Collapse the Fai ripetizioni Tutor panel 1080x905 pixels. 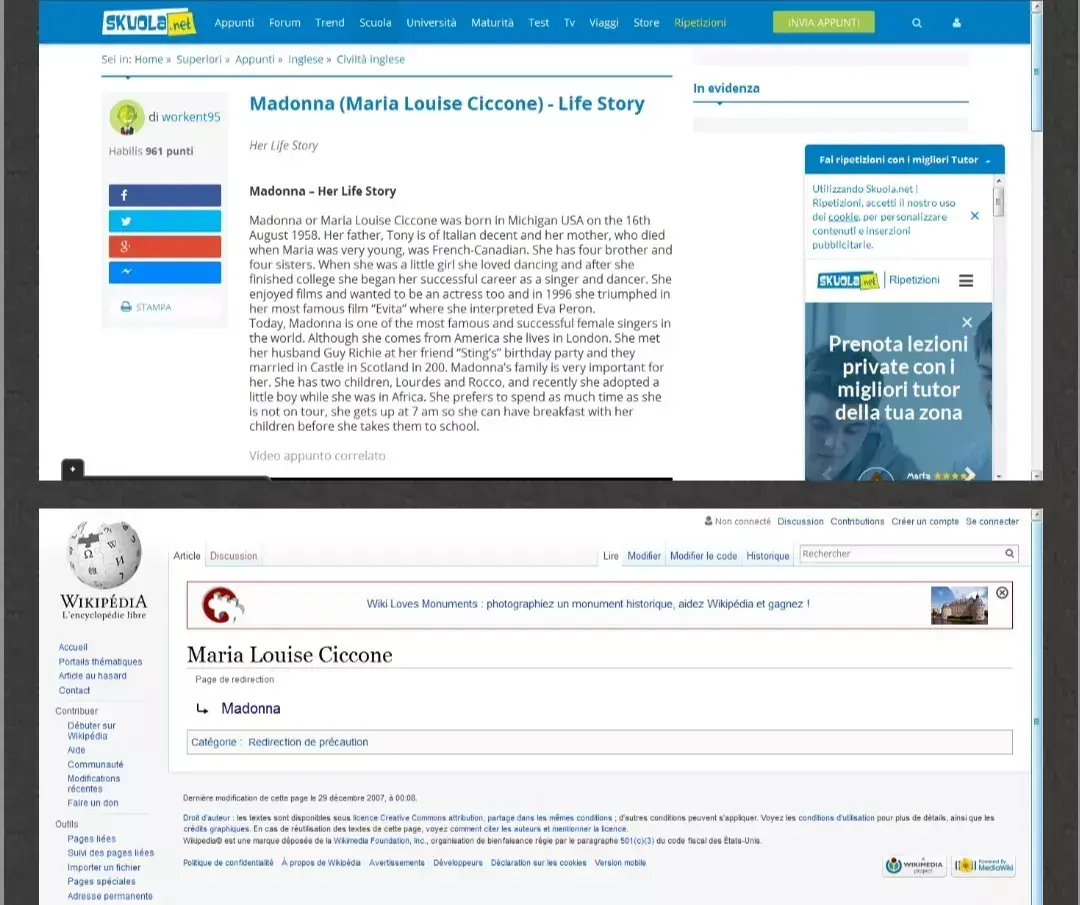[x=988, y=160]
